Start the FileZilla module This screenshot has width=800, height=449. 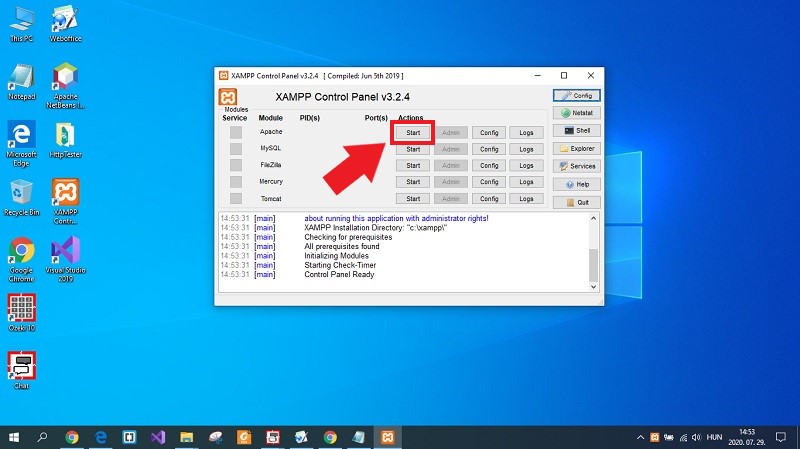tap(413, 165)
